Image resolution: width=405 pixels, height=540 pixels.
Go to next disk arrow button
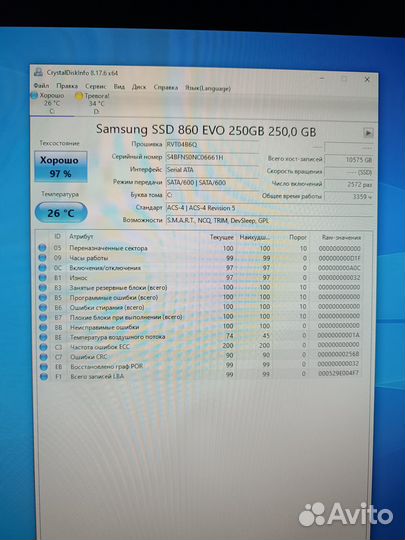pos(368,133)
